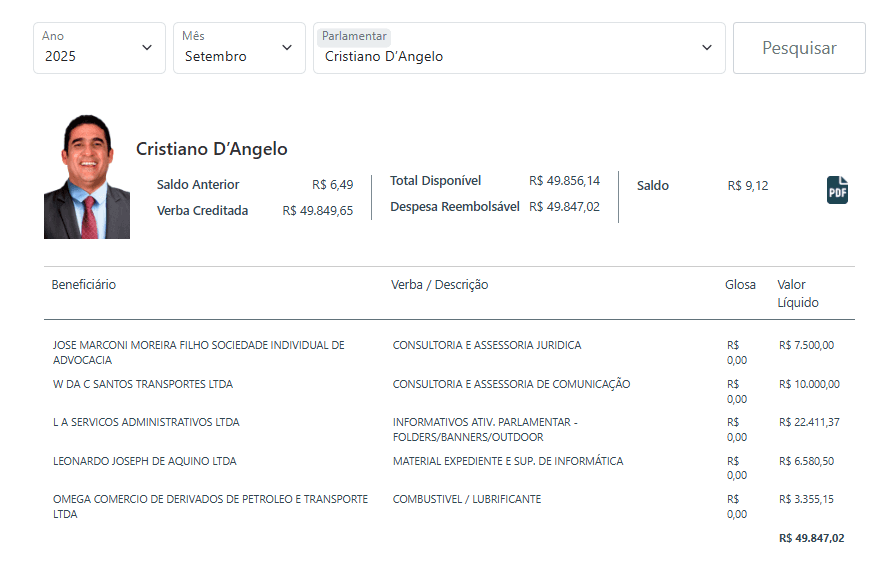896x564 pixels.
Task: Click the bold total R$ 49.847,02 below table
Action: click(x=811, y=538)
